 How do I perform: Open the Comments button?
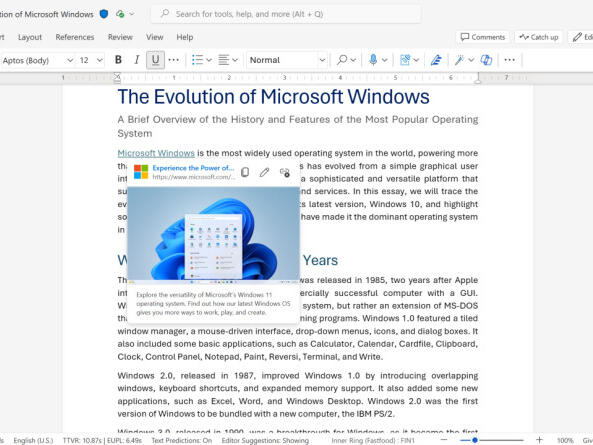(x=483, y=37)
